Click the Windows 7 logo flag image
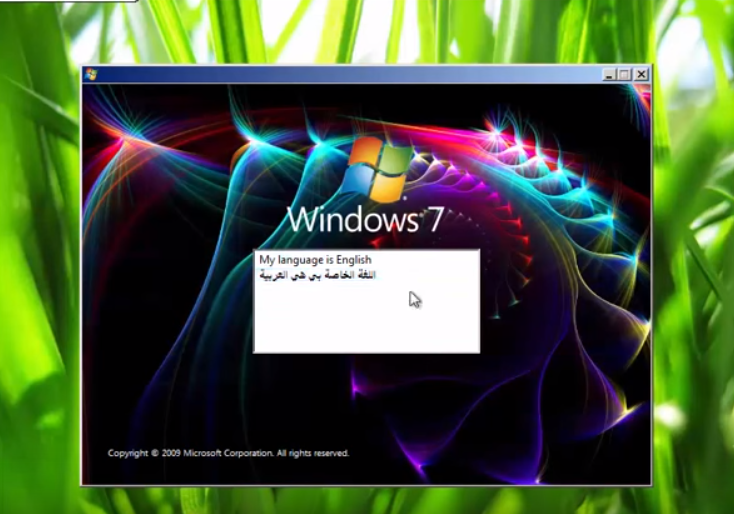The height and width of the screenshot is (514, 734). pyautogui.click(x=377, y=170)
